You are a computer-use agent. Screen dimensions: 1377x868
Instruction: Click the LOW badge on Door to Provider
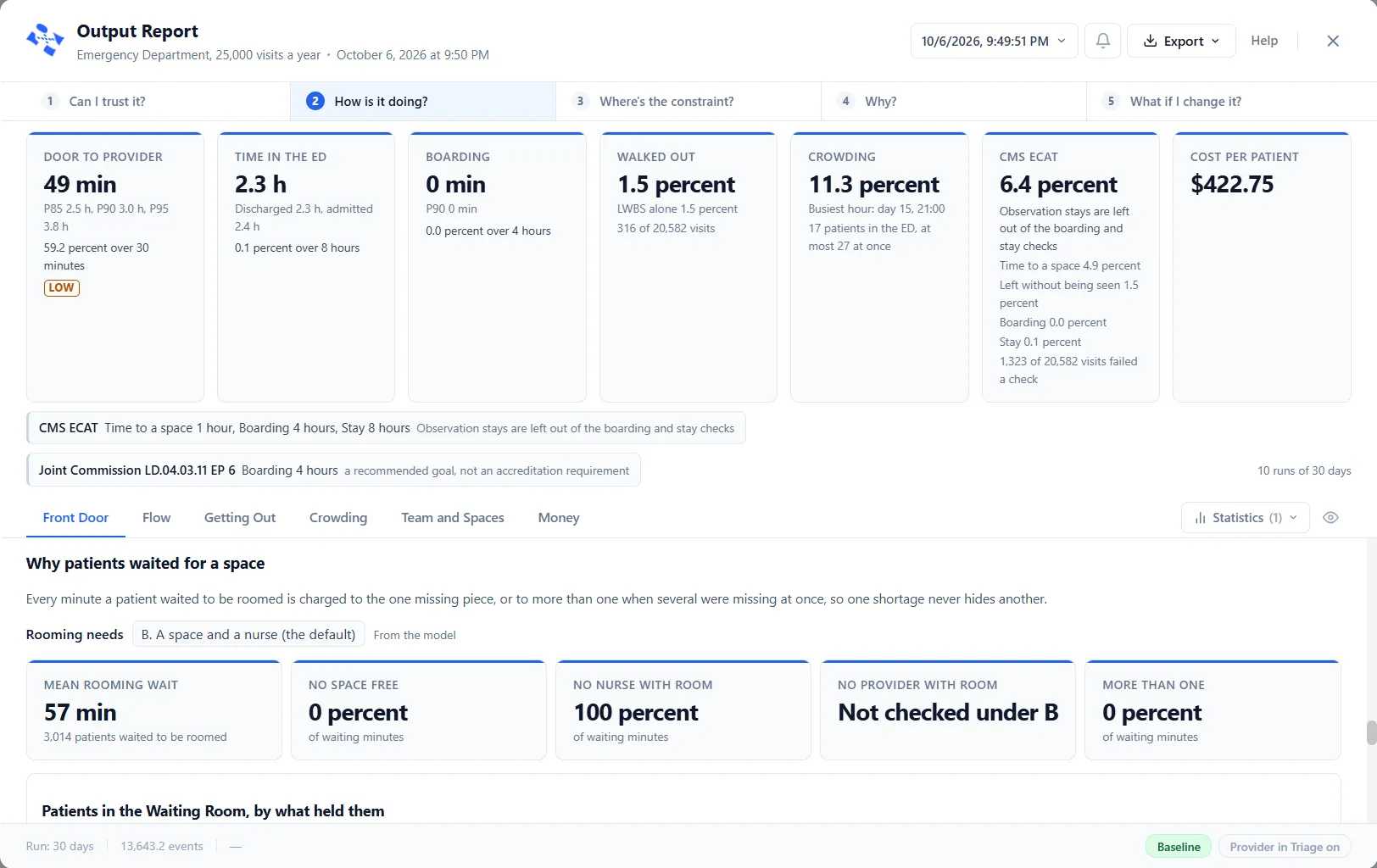(62, 288)
